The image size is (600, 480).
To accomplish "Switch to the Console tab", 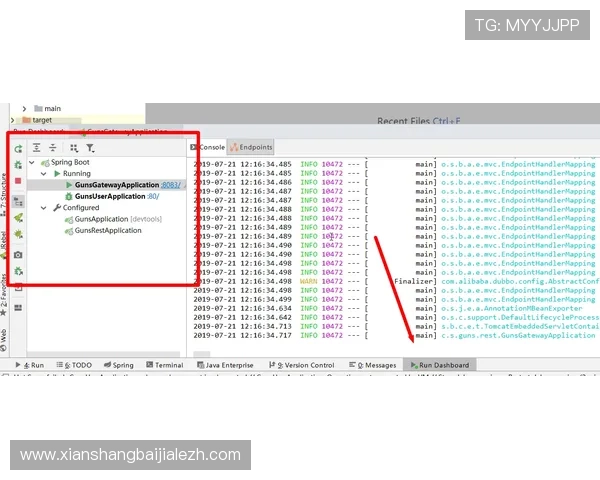I will pos(210,147).
